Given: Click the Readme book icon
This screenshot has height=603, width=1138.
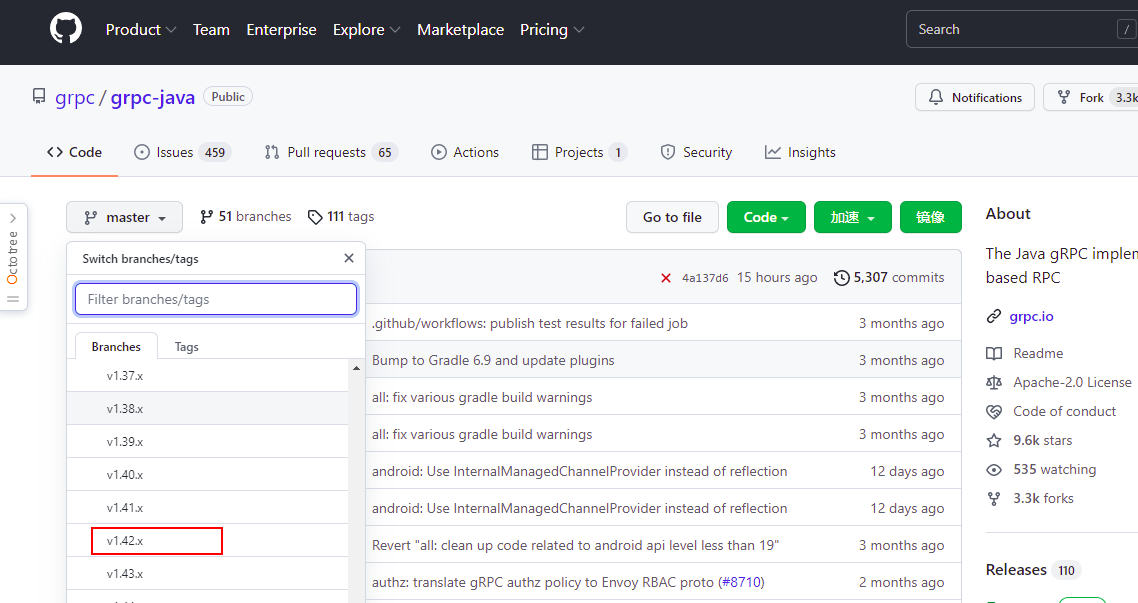Looking at the screenshot, I should point(994,353).
